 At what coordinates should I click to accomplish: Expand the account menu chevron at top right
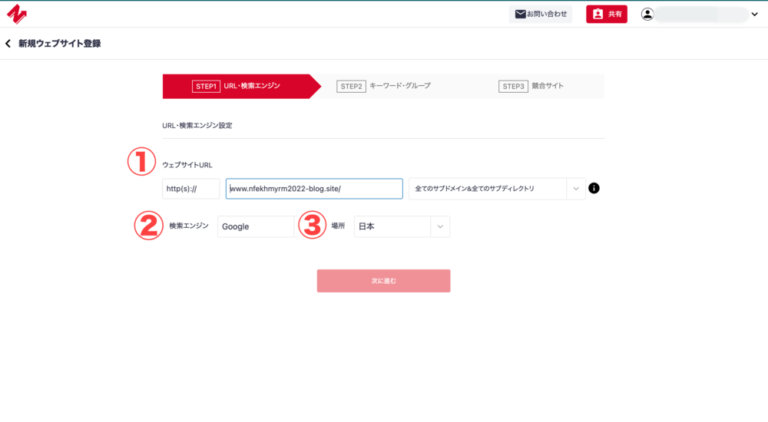[x=754, y=14]
